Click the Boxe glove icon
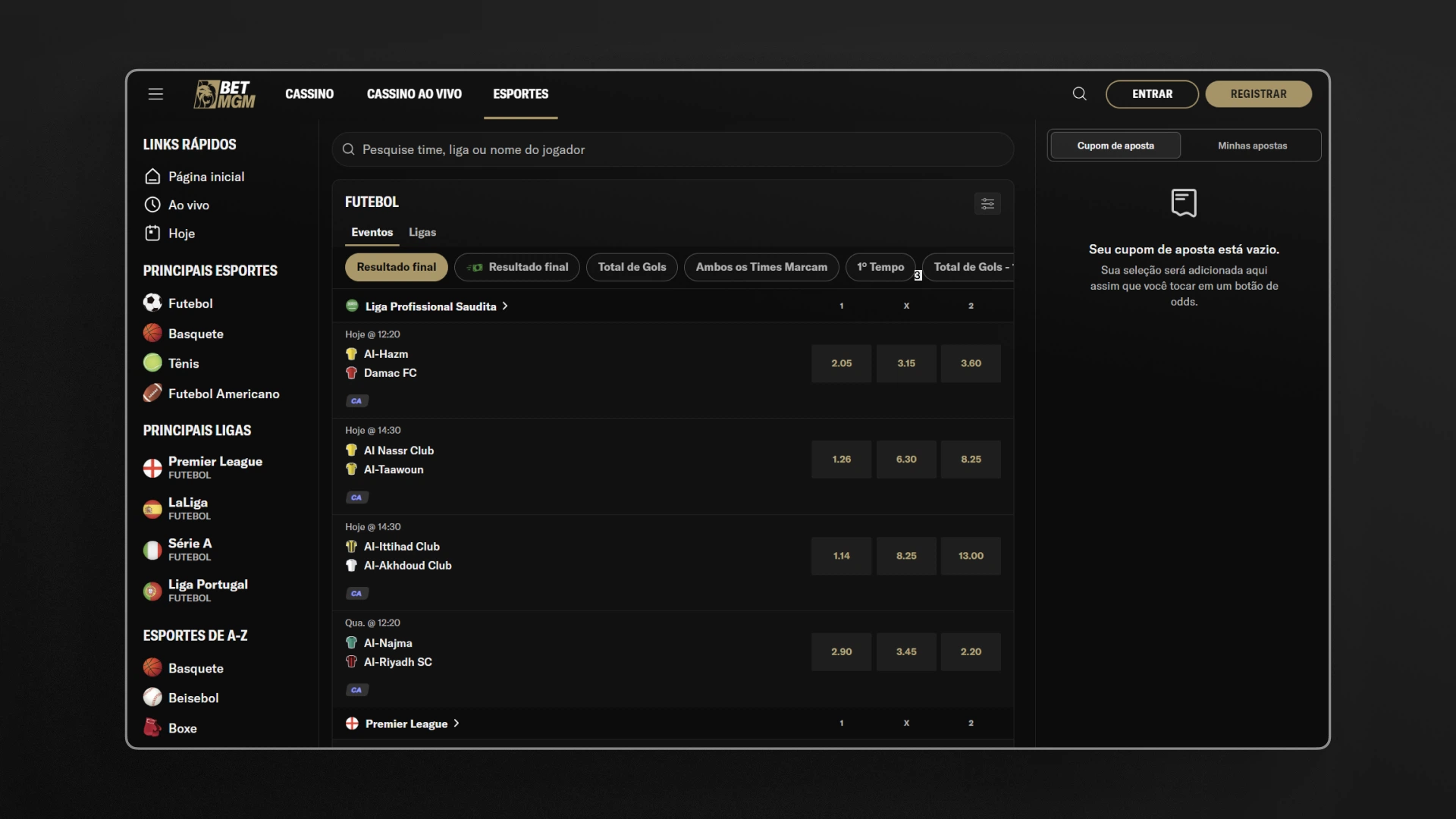The height and width of the screenshot is (819, 1456). click(152, 727)
